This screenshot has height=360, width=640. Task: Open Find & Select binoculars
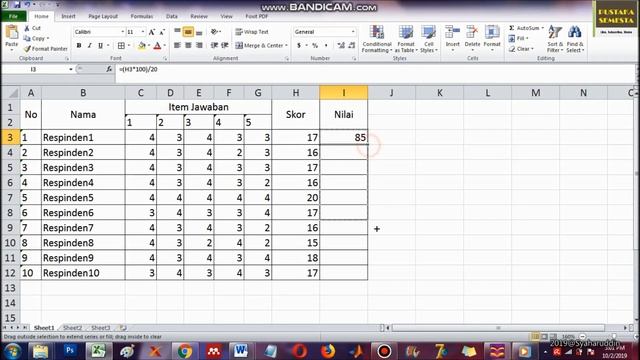tap(575, 39)
